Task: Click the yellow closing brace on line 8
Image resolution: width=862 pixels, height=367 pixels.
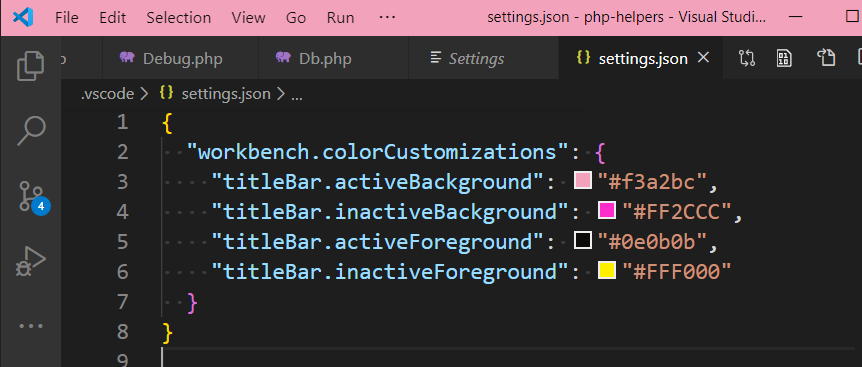Action: (x=168, y=333)
